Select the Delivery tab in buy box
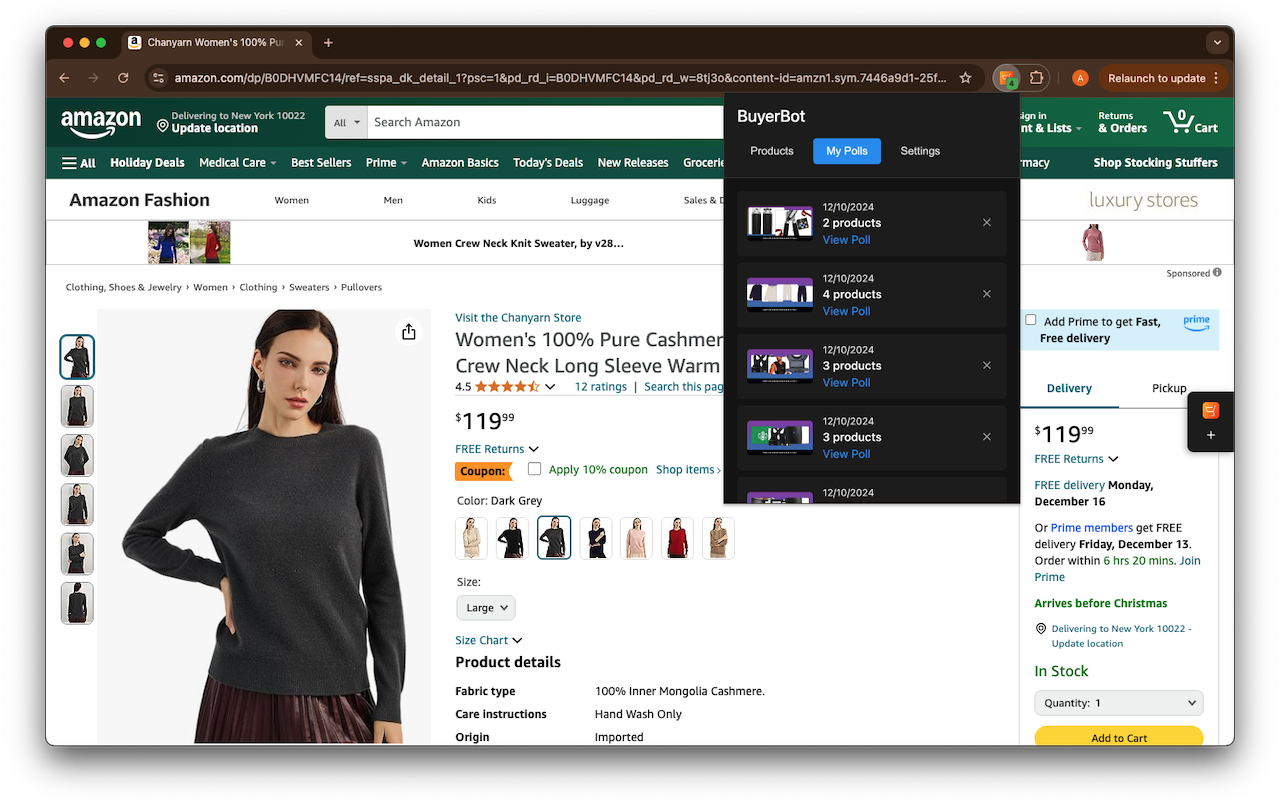Viewport: 1280px width, 800px height. tap(1069, 388)
